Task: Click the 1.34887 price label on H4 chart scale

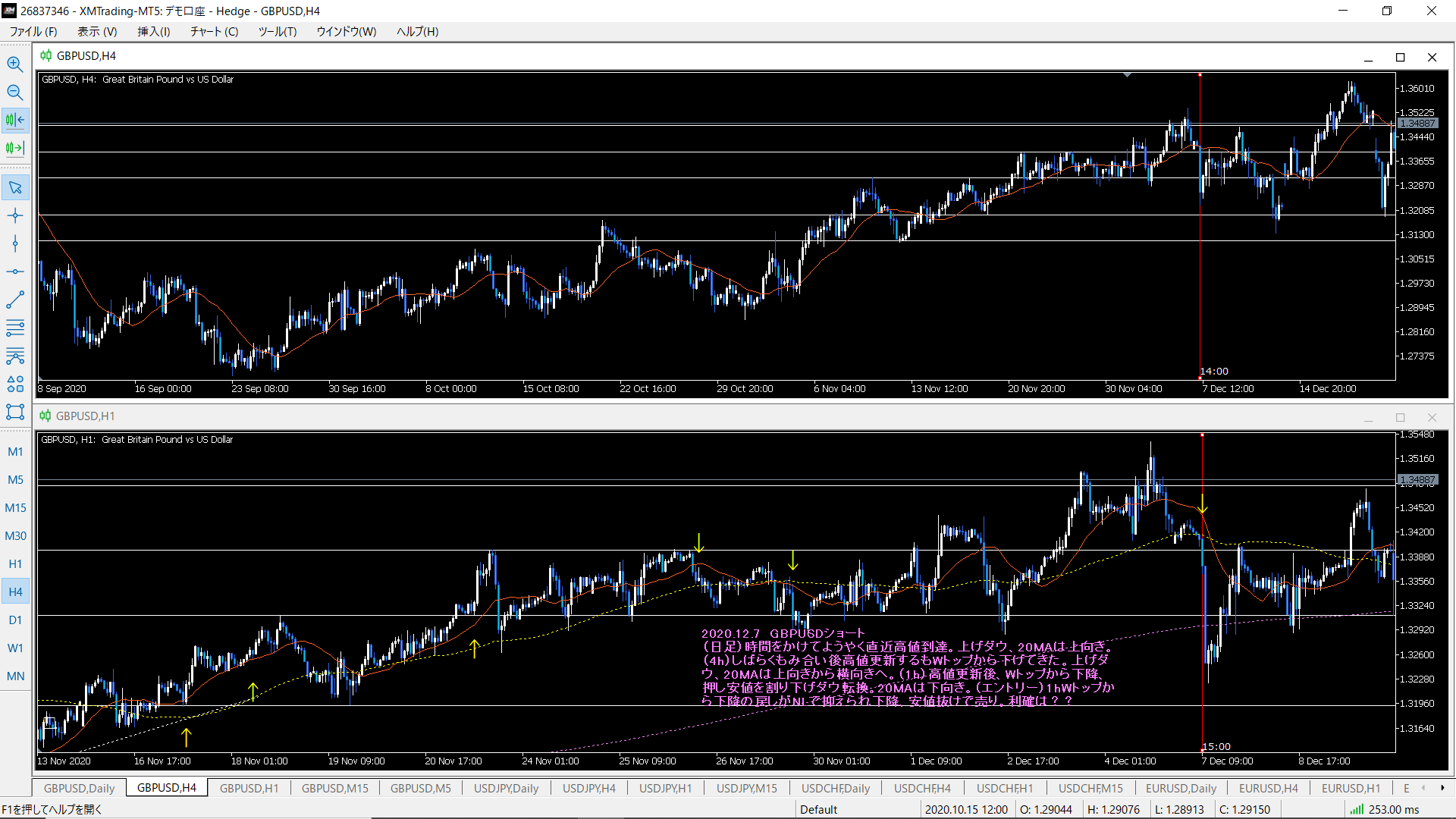Action: tap(1417, 124)
